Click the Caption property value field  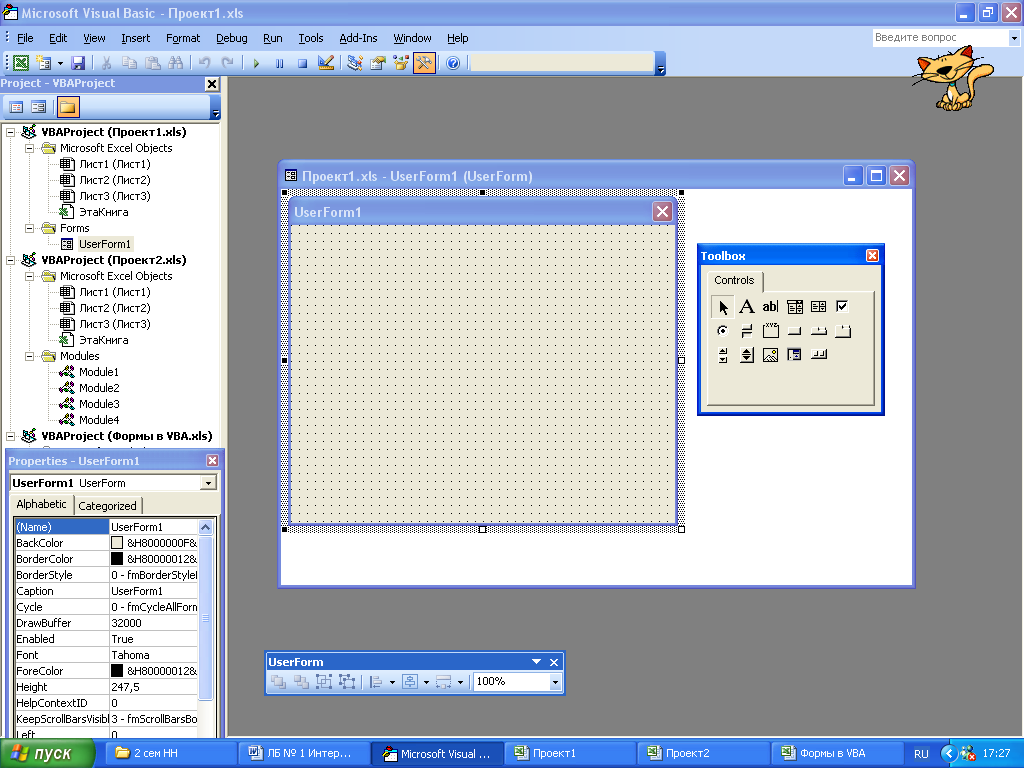(153, 591)
